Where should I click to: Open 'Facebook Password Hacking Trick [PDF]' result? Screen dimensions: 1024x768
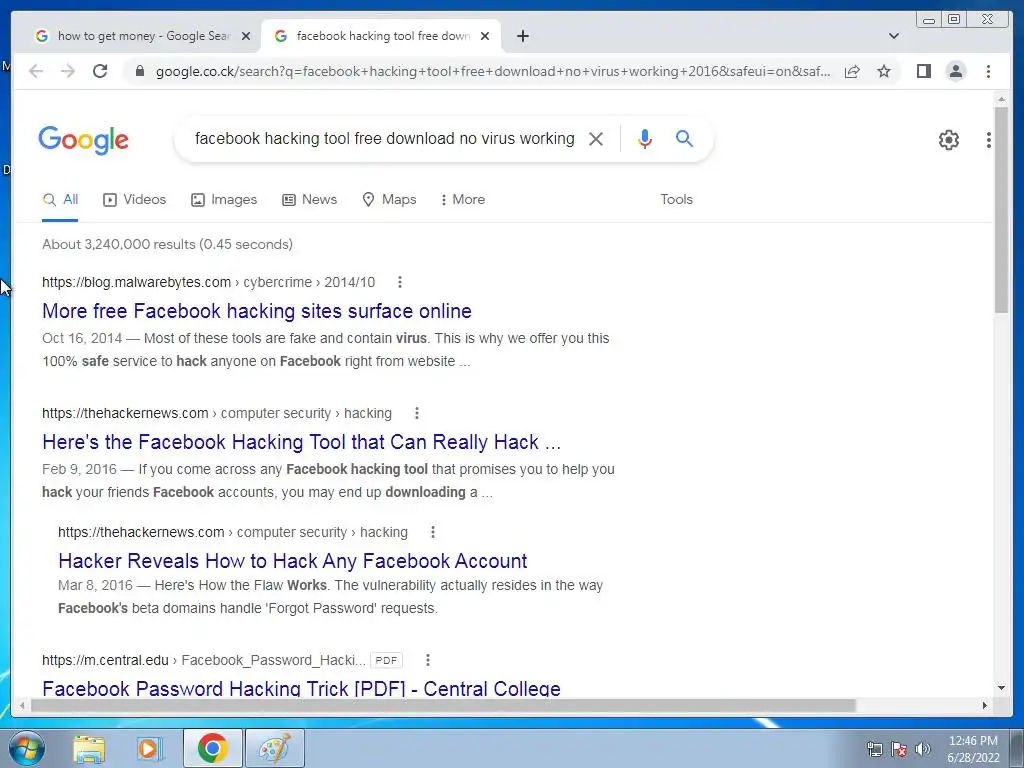click(301, 688)
